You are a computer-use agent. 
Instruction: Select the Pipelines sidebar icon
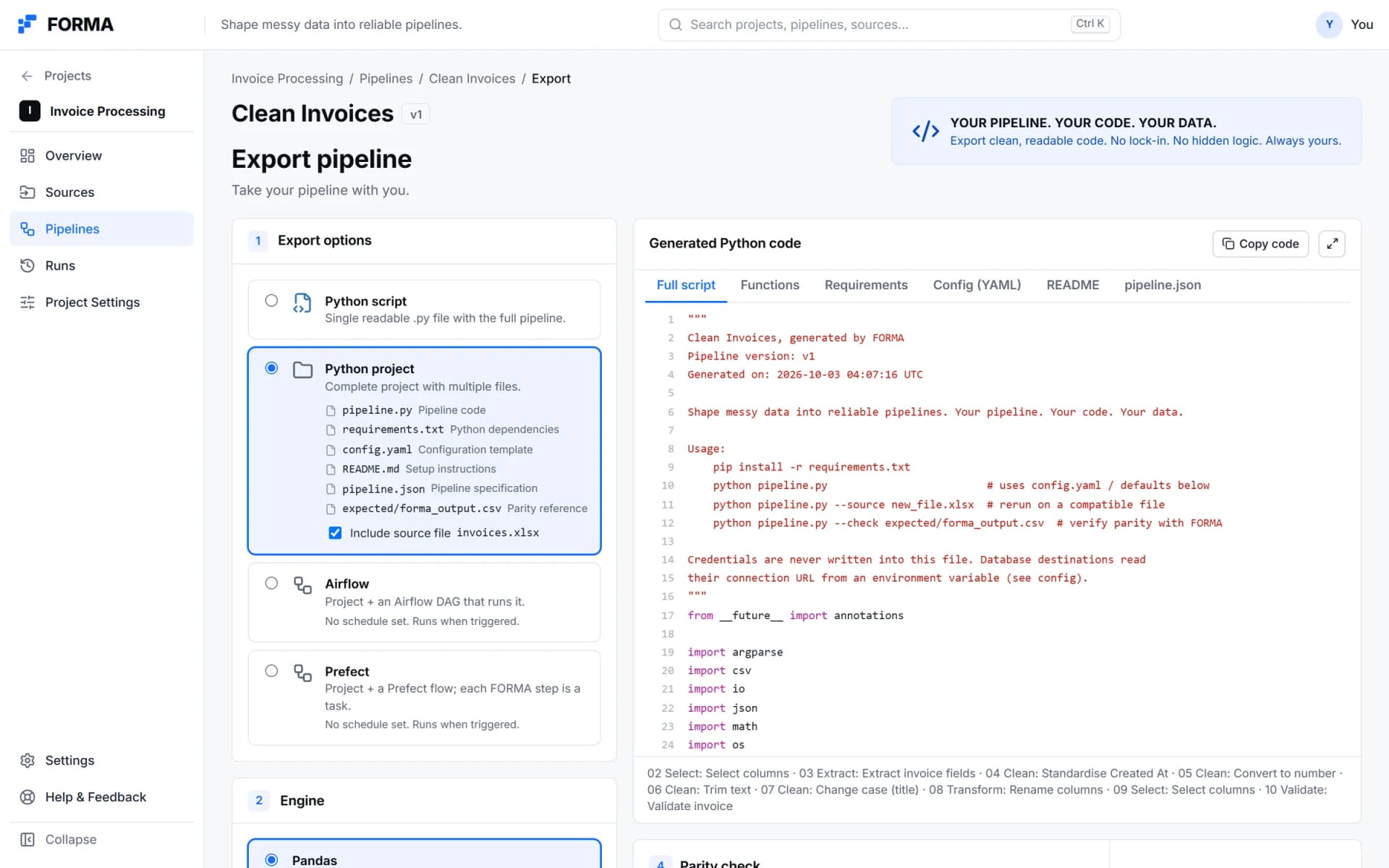click(27, 229)
